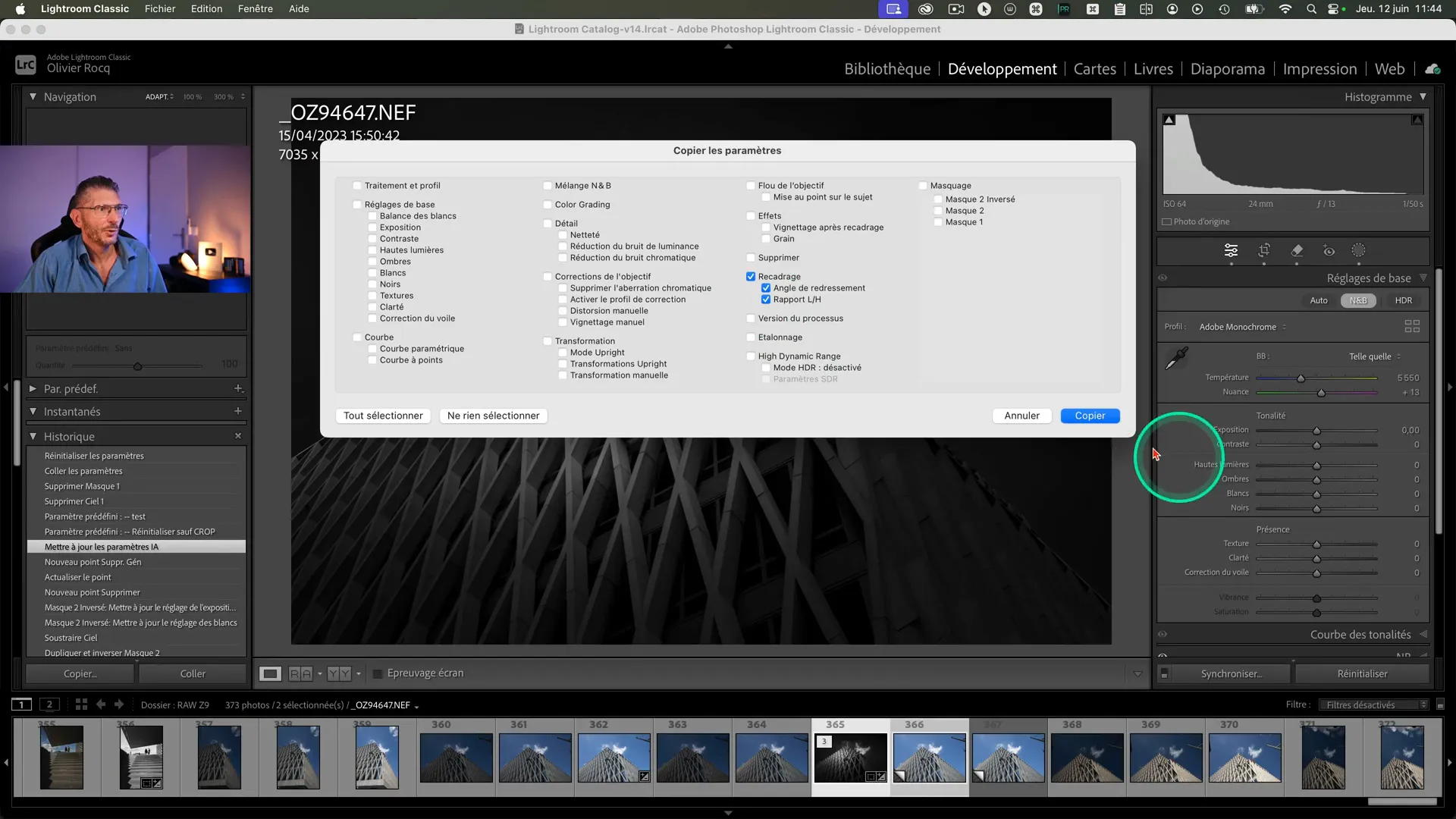Click Annuler to cancel the dialog

[1021, 416]
